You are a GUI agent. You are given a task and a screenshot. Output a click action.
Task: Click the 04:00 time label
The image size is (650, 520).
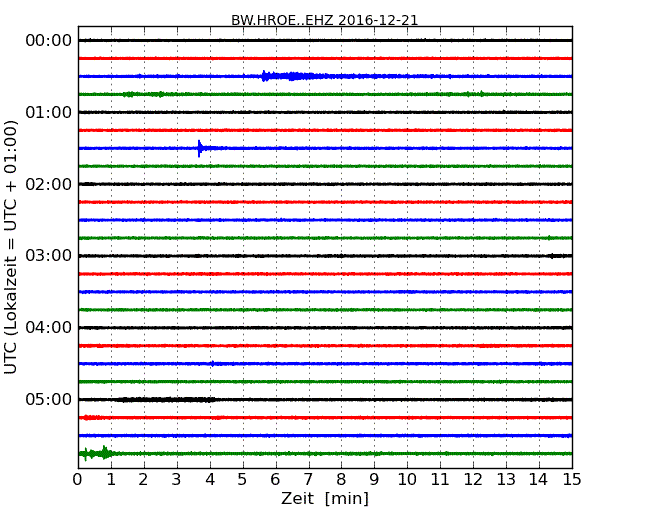pos(49,328)
